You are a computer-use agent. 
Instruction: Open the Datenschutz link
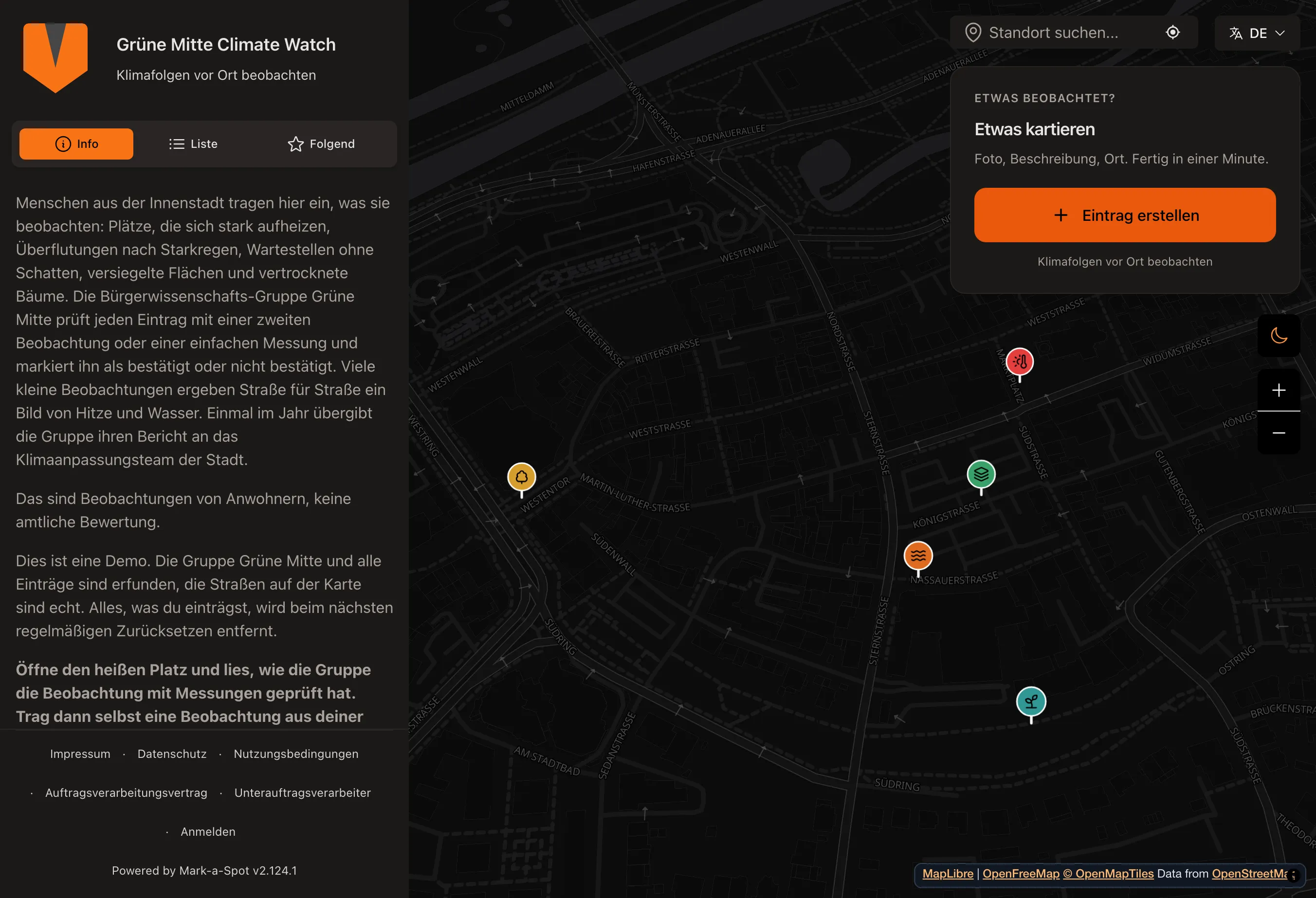(172, 754)
